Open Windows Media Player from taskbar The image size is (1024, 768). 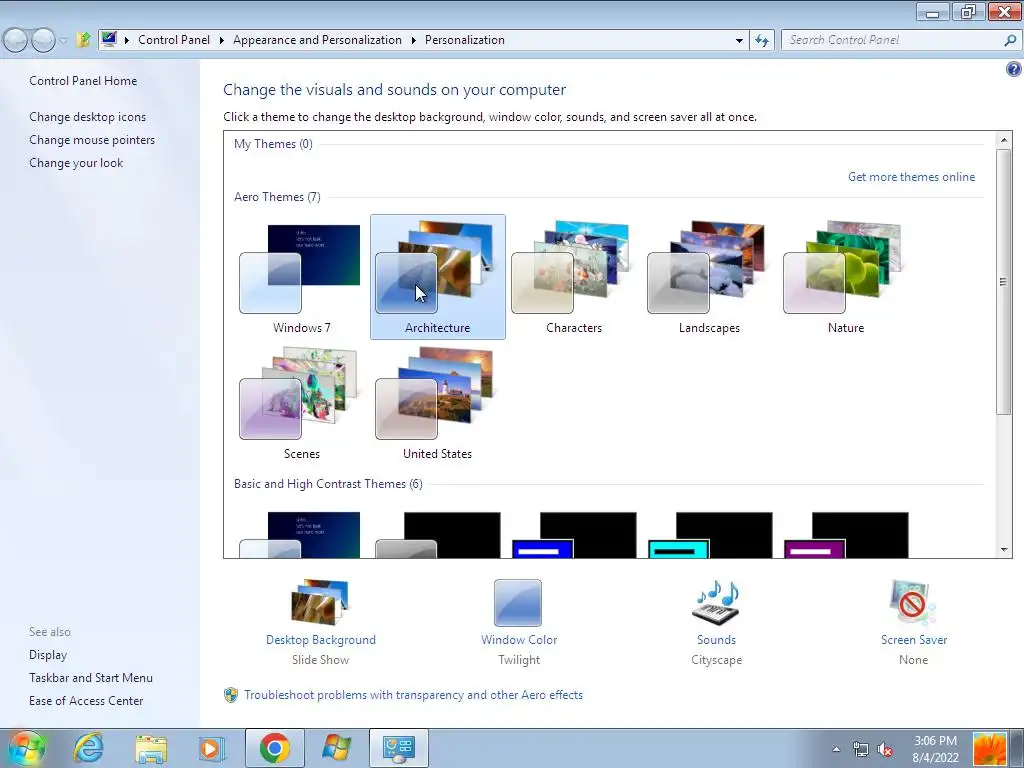pyautogui.click(x=212, y=748)
